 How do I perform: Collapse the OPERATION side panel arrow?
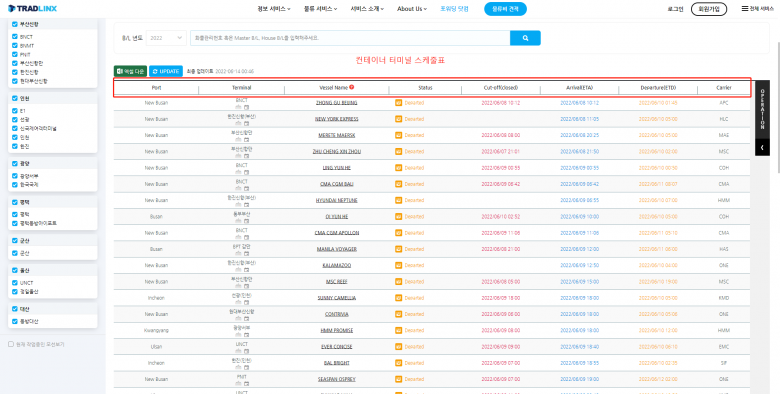[x=762, y=147]
